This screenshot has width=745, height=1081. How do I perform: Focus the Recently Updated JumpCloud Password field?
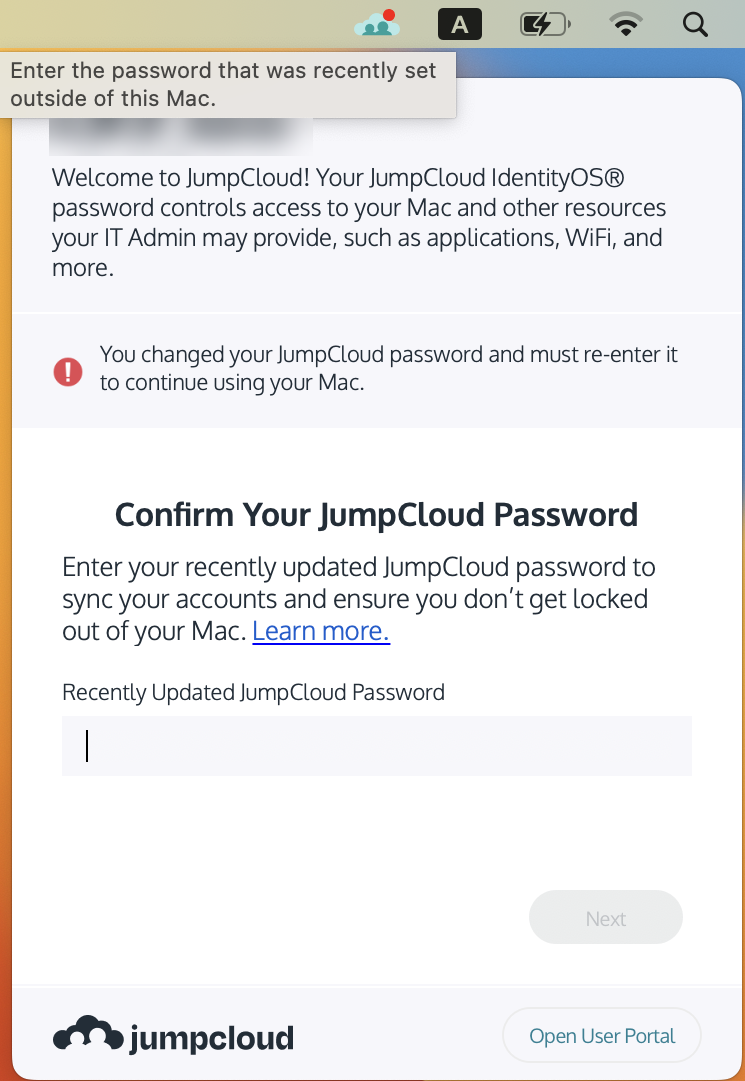(377, 746)
